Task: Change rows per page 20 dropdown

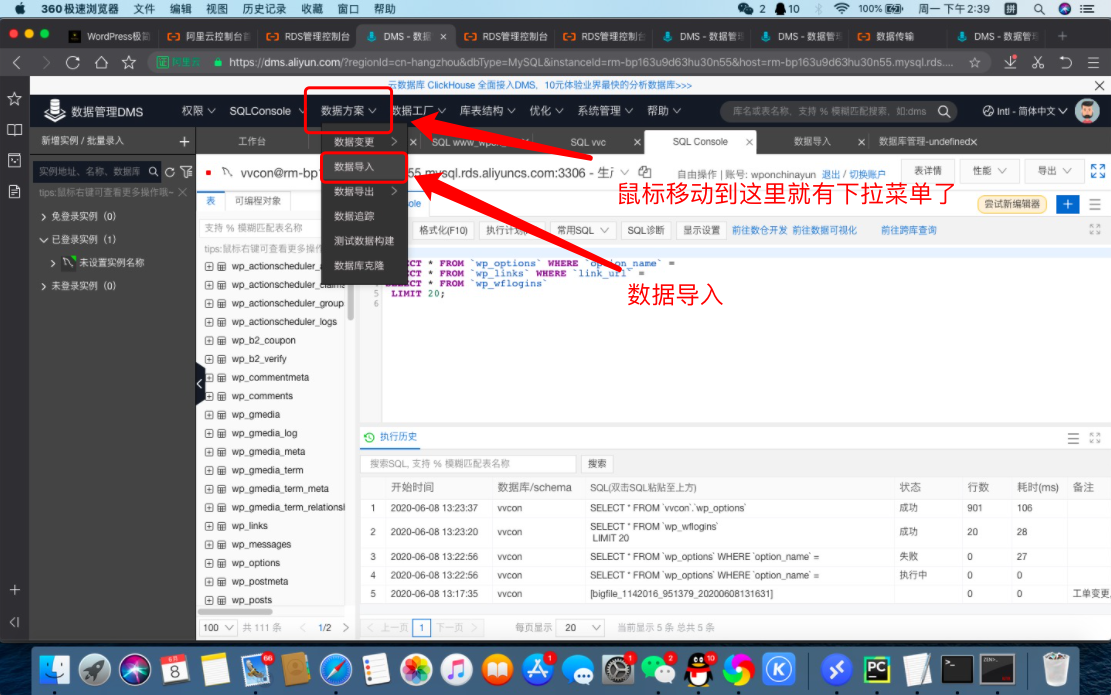Action: pos(581,628)
